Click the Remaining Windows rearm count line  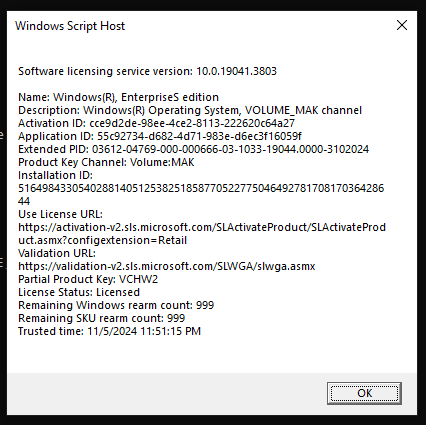click(116, 305)
